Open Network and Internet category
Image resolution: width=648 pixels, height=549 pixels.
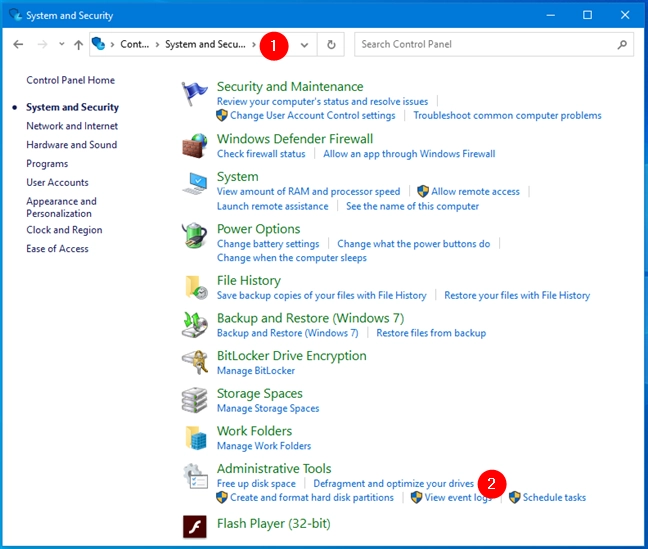point(72,126)
